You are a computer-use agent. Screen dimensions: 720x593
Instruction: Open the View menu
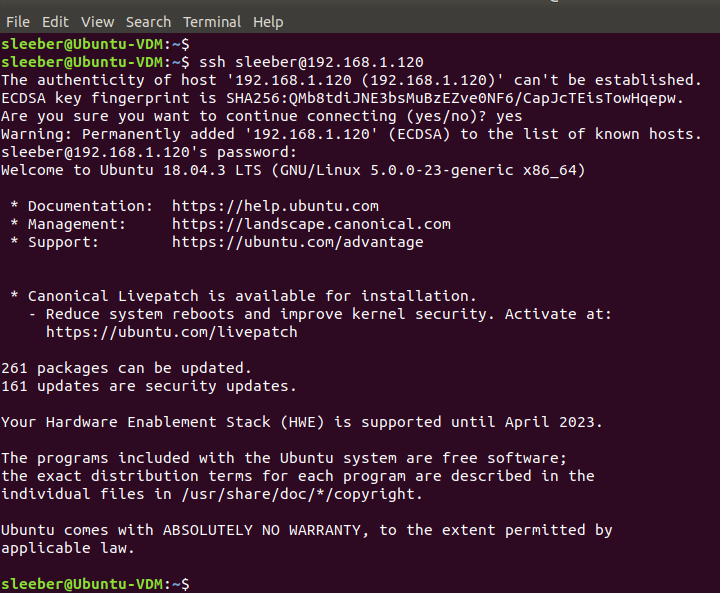pos(98,21)
